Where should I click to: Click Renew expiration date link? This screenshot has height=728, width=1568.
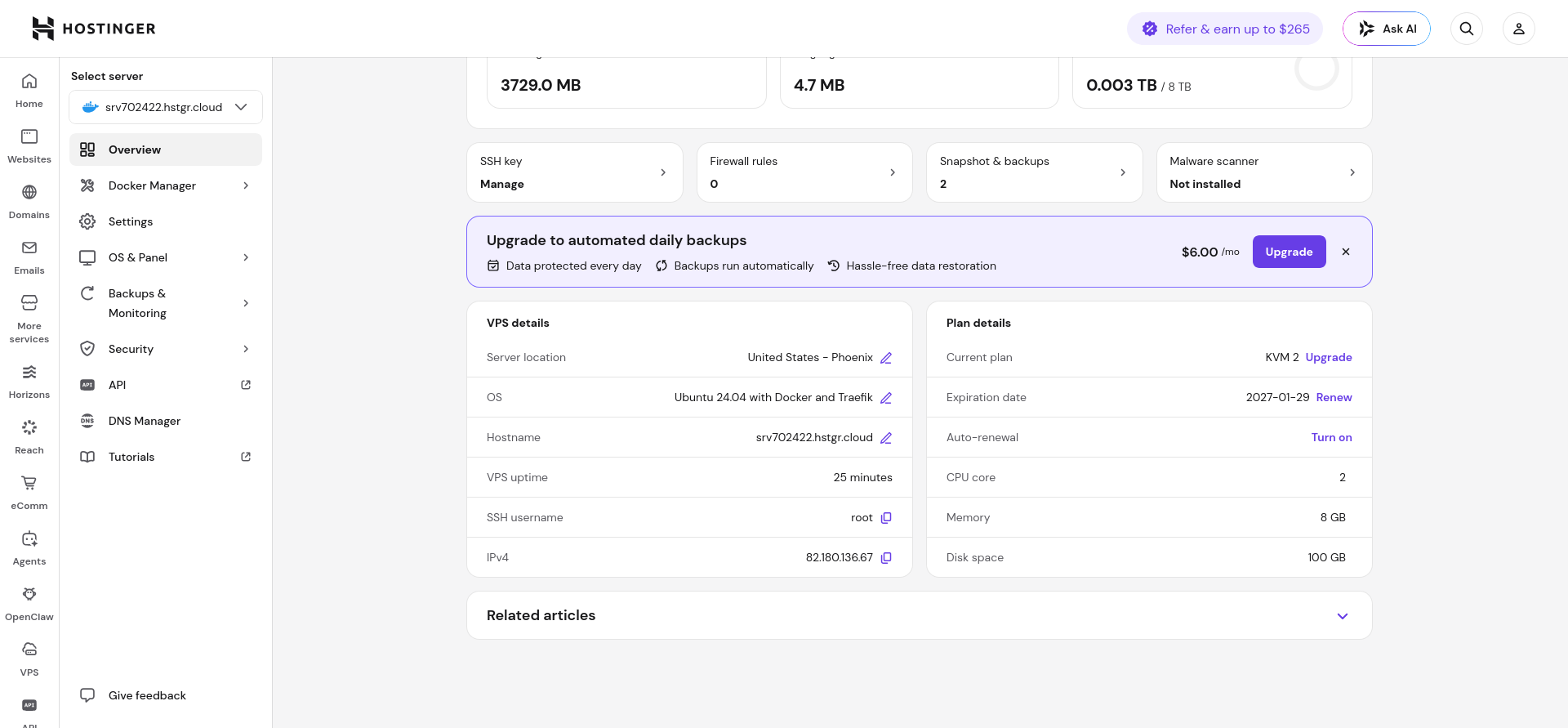tap(1334, 397)
